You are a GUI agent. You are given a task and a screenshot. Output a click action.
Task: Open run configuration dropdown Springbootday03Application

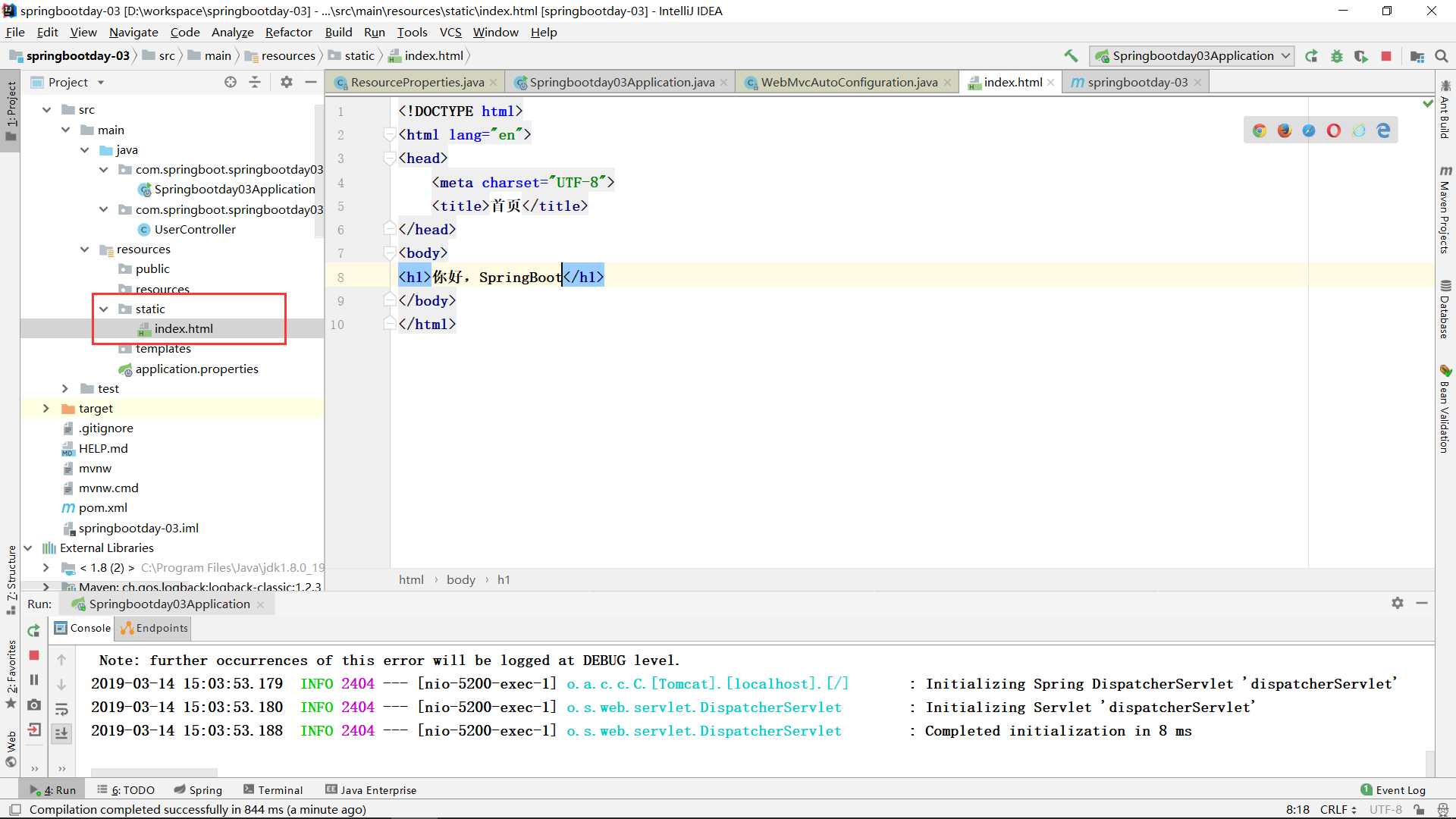(x=1192, y=55)
